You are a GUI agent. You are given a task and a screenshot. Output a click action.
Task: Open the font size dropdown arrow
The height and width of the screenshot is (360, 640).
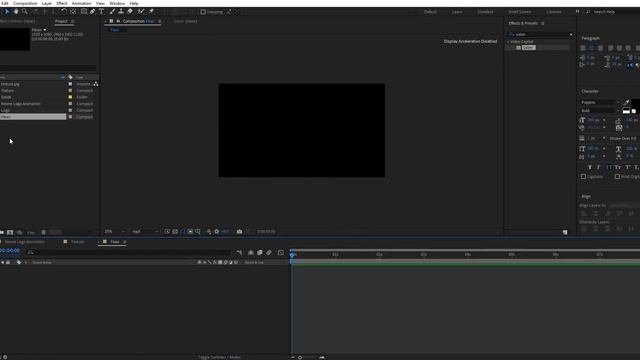point(604,120)
